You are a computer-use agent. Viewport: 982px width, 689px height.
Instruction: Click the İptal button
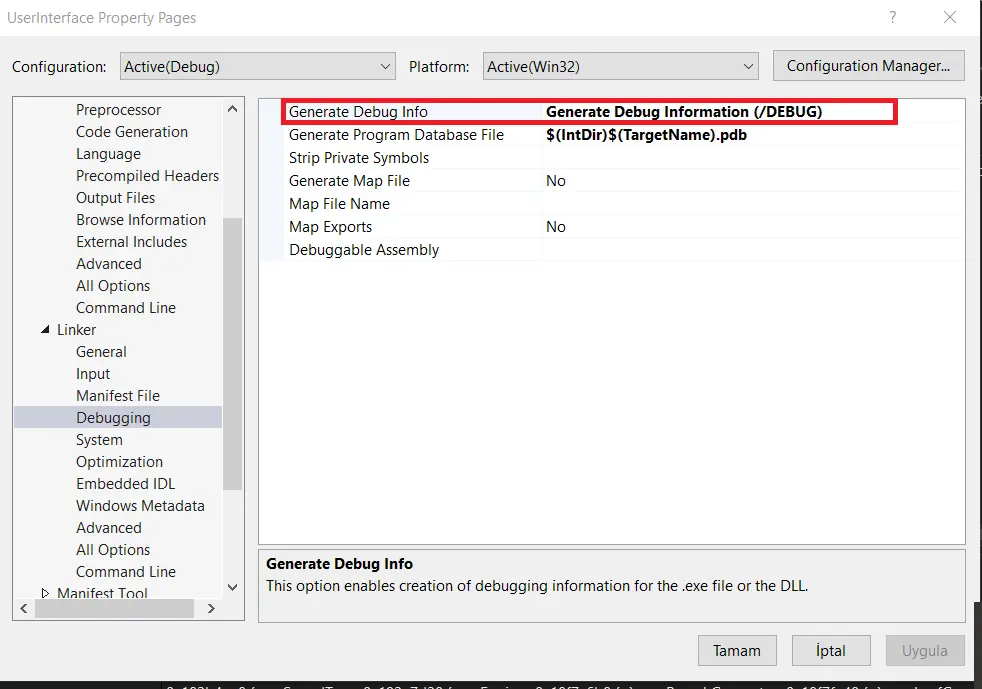pyautogui.click(x=831, y=650)
